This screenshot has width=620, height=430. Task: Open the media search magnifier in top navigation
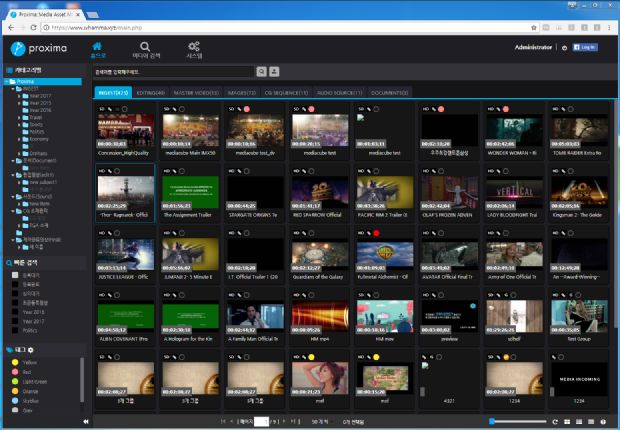pos(146,50)
